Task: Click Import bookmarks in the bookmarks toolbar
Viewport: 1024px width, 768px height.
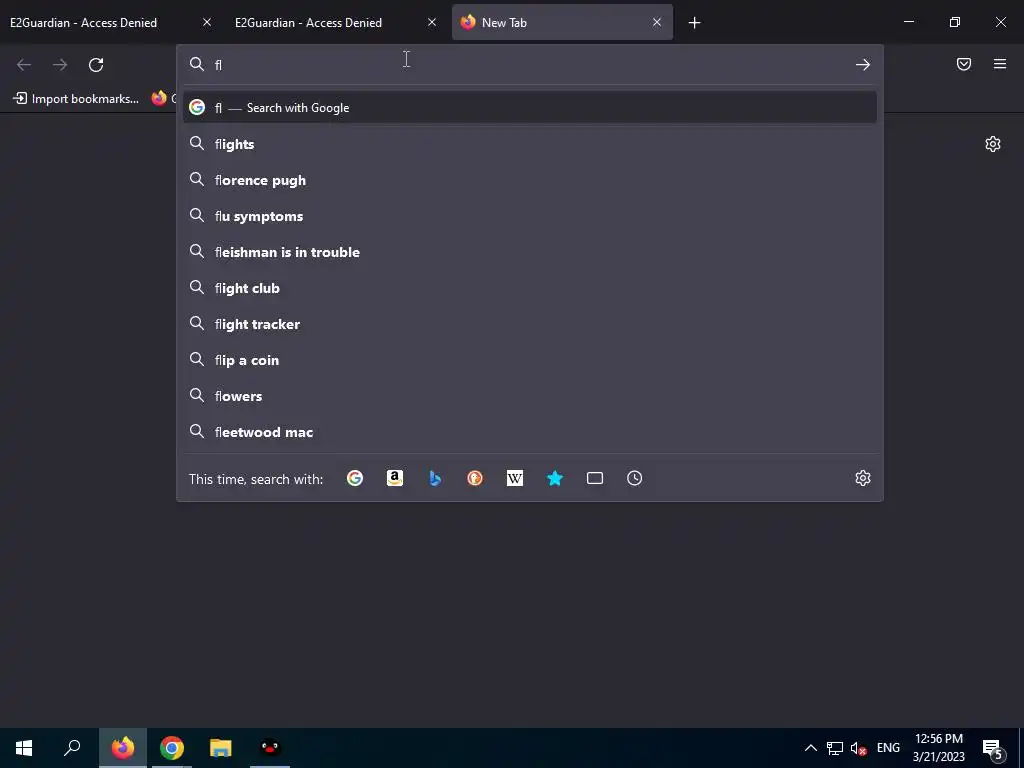Action: click(76, 99)
